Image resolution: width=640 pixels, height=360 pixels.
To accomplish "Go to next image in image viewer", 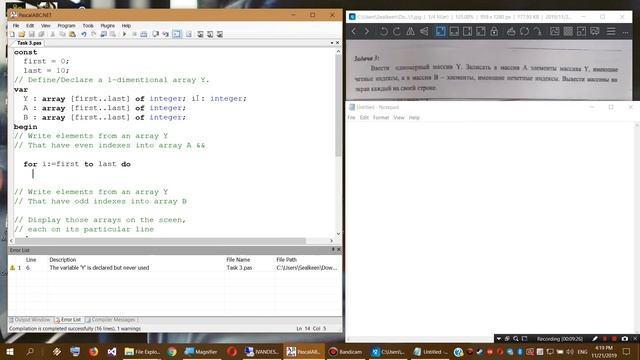I will [367, 31].
